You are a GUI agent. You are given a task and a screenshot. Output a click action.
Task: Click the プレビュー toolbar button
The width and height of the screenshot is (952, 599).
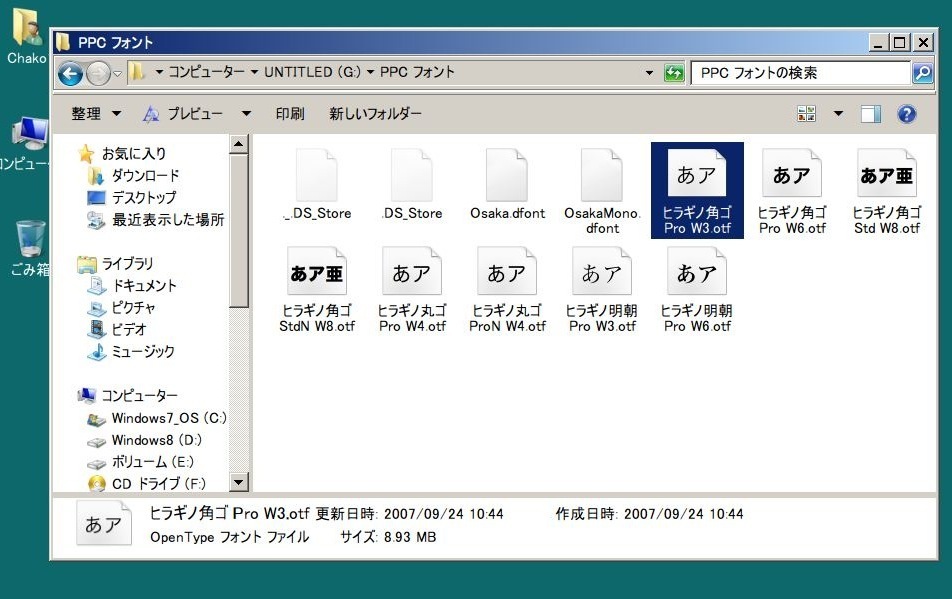click(183, 114)
